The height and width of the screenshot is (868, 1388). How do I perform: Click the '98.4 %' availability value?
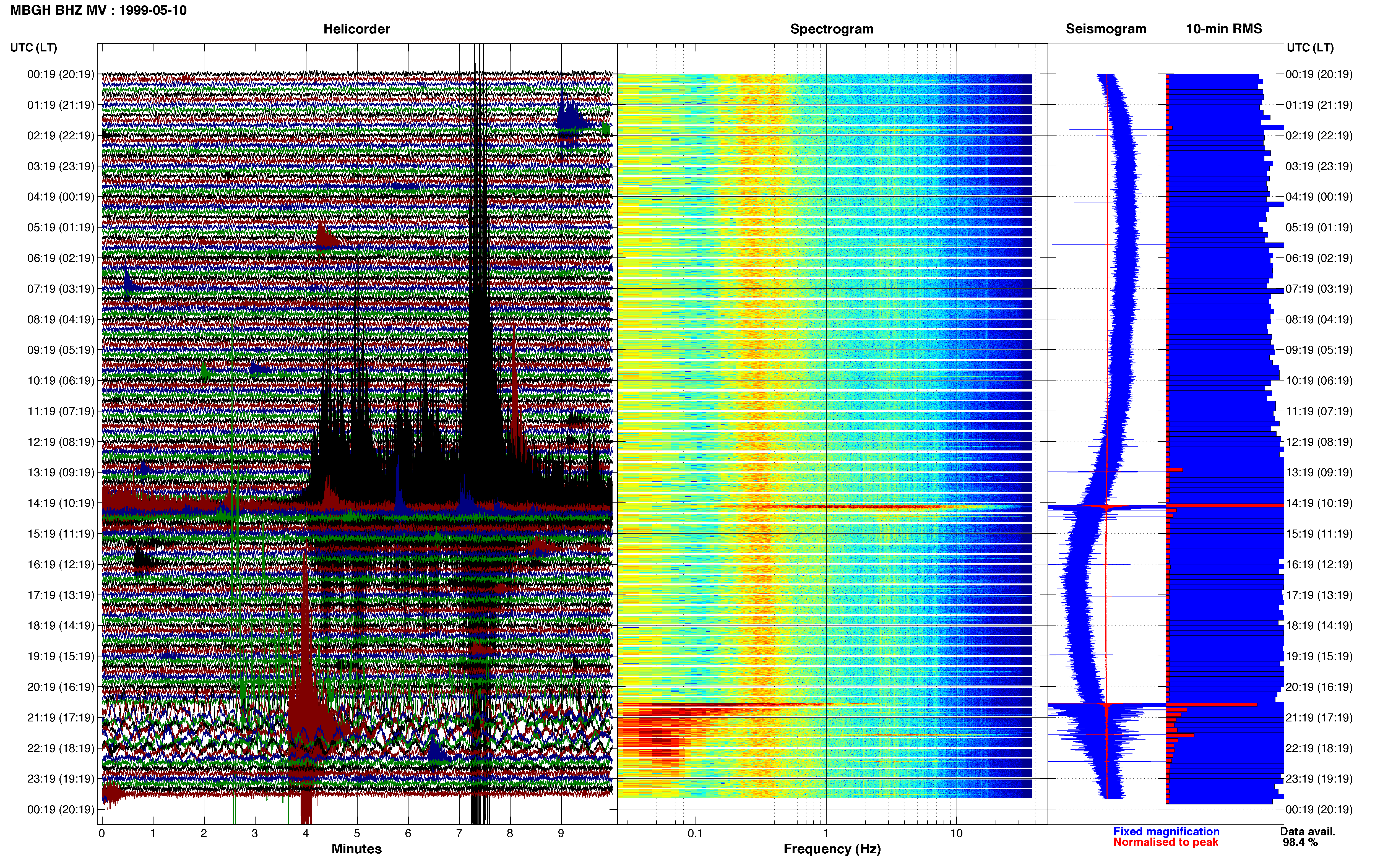click(1300, 842)
